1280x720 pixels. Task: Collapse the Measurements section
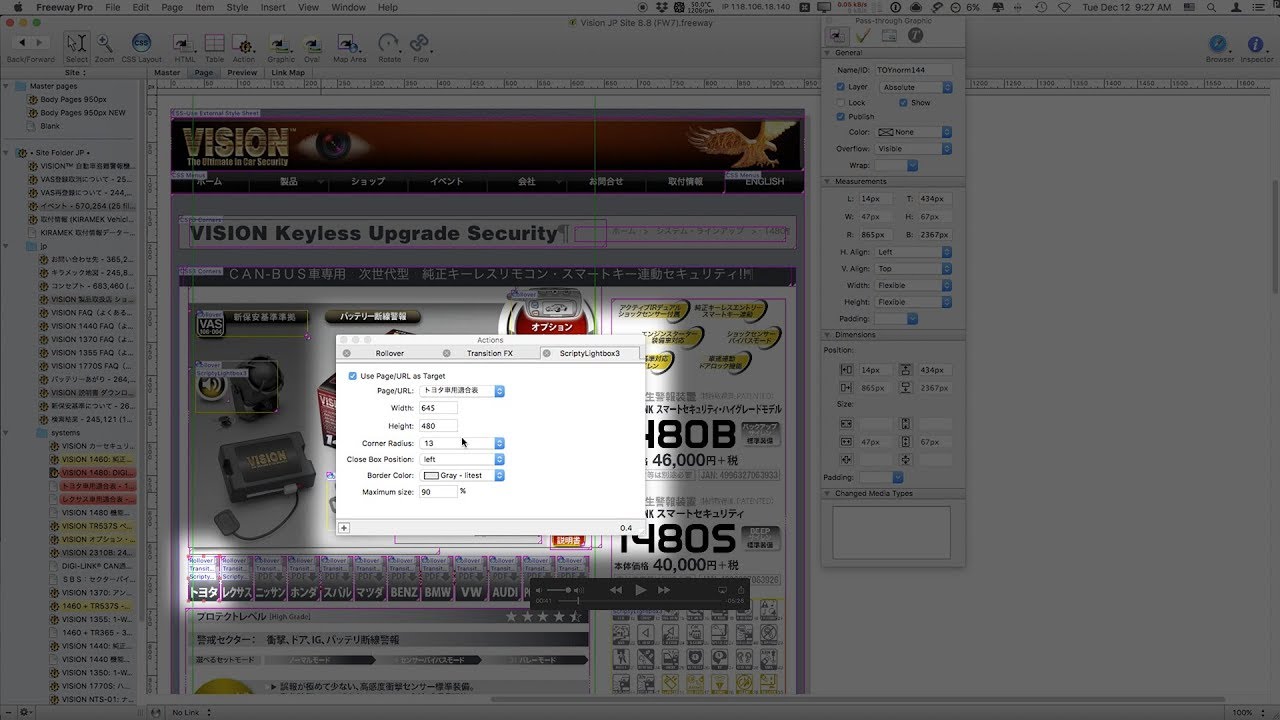pos(828,181)
